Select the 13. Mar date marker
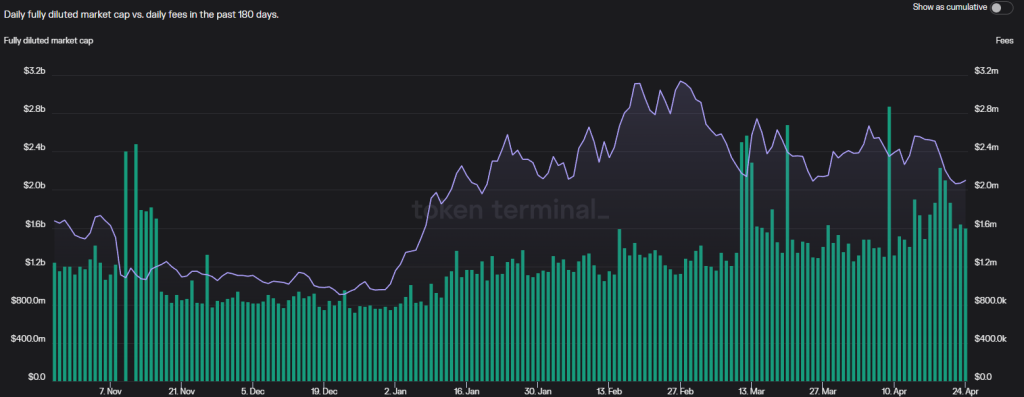The image size is (1024, 397). [751, 392]
